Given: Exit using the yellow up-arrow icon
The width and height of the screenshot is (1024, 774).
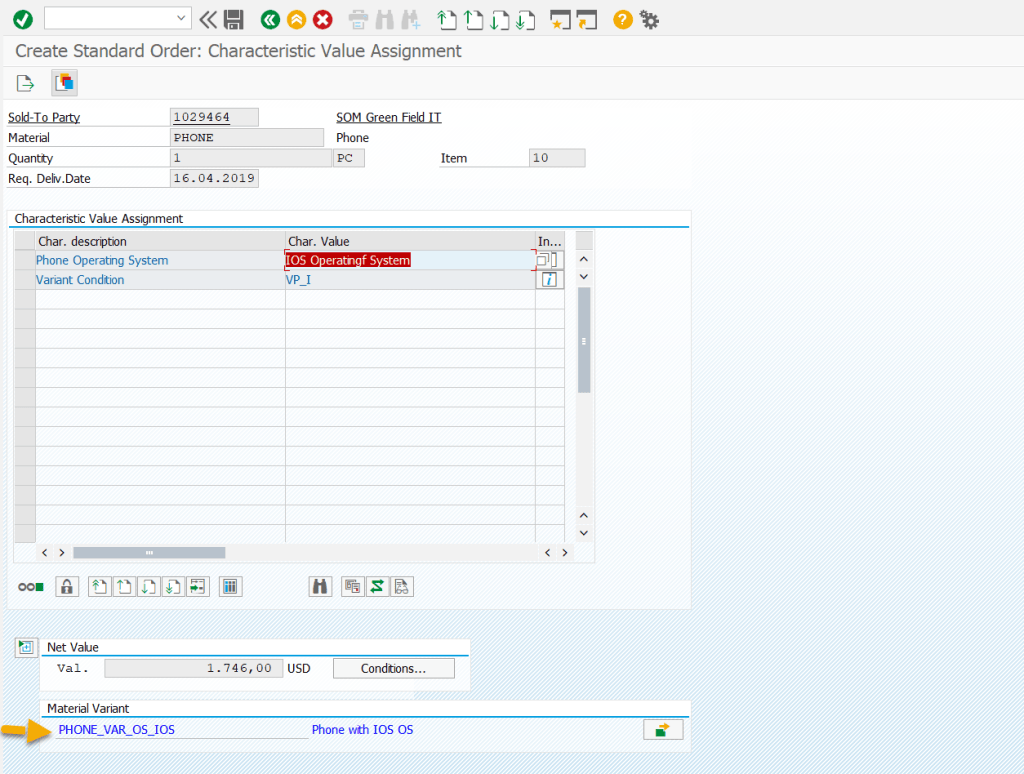Looking at the screenshot, I should pyautogui.click(x=296, y=20).
